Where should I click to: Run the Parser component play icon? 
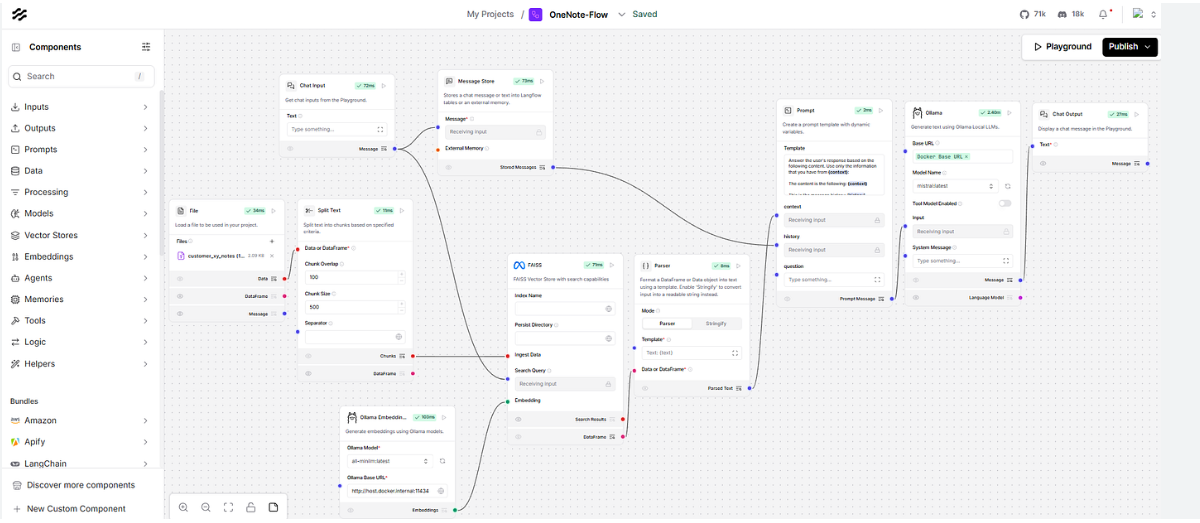tap(740, 265)
